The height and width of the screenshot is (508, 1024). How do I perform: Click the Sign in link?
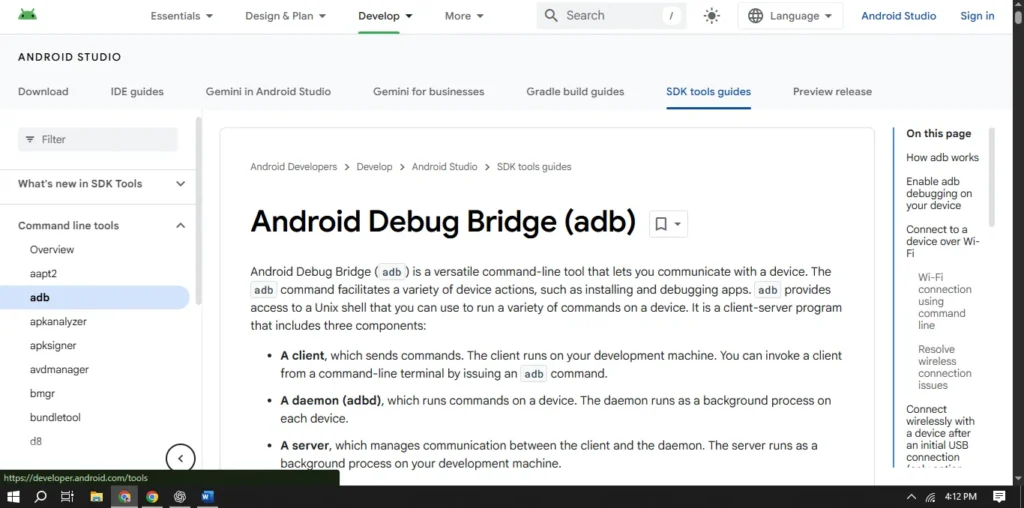[x=977, y=16]
